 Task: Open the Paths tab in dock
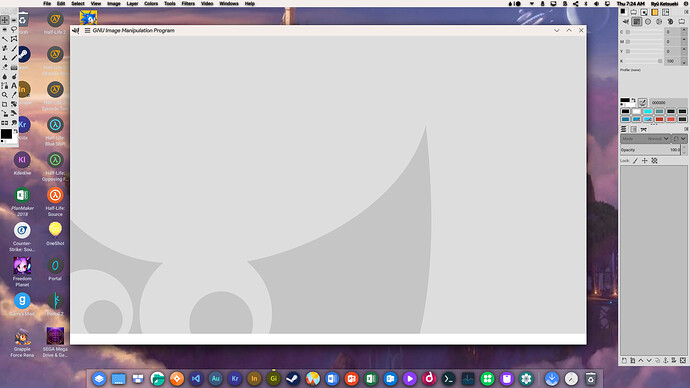(644, 129)
